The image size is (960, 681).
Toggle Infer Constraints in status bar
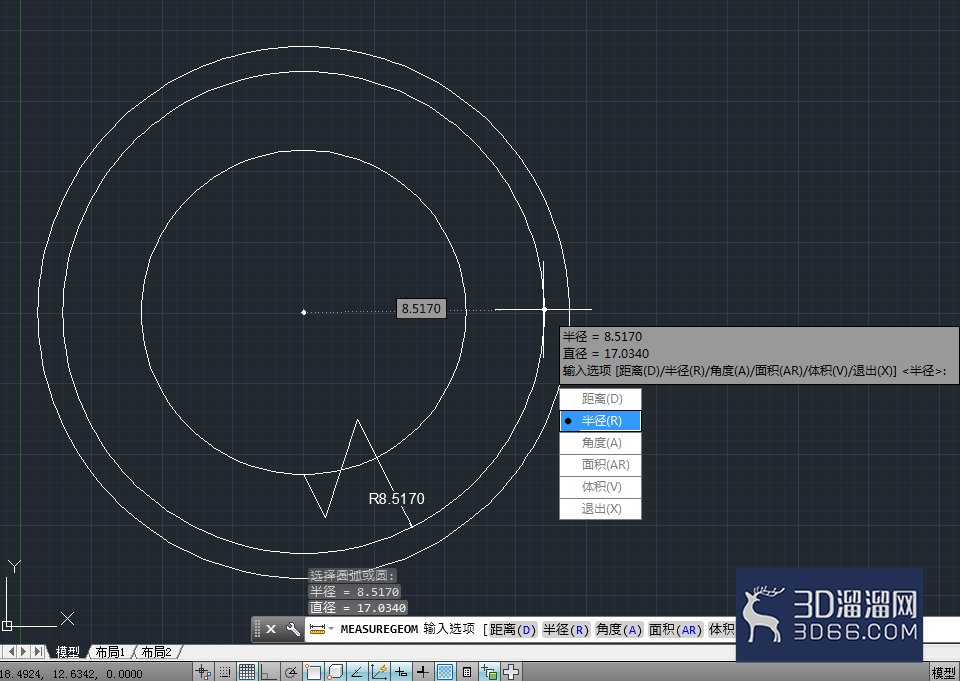(x=203, y=672)
